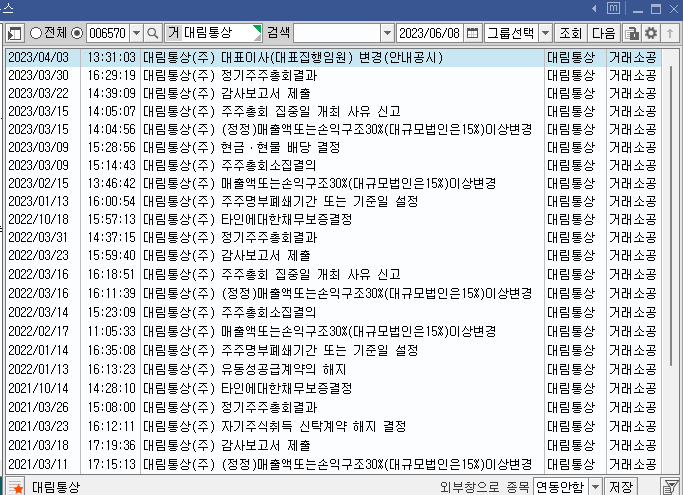
Task: Open 정기주주총회결과 dated 2021/03/26
Action: click(230, 407)
